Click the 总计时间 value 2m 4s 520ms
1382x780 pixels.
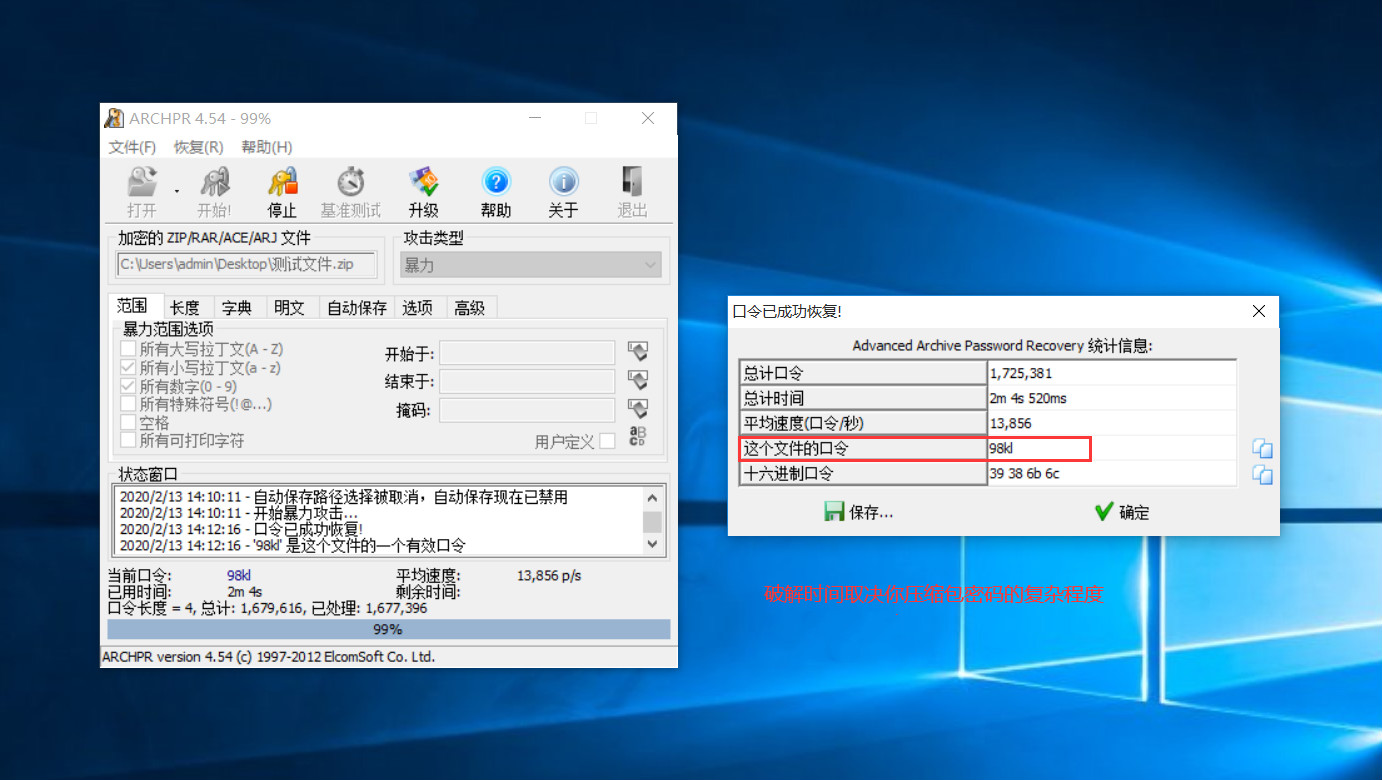click(x=1028, y=398)
